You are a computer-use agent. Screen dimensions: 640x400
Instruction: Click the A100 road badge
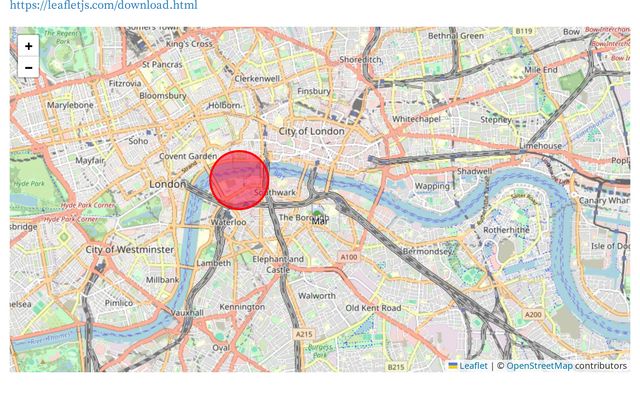(349, 257)
